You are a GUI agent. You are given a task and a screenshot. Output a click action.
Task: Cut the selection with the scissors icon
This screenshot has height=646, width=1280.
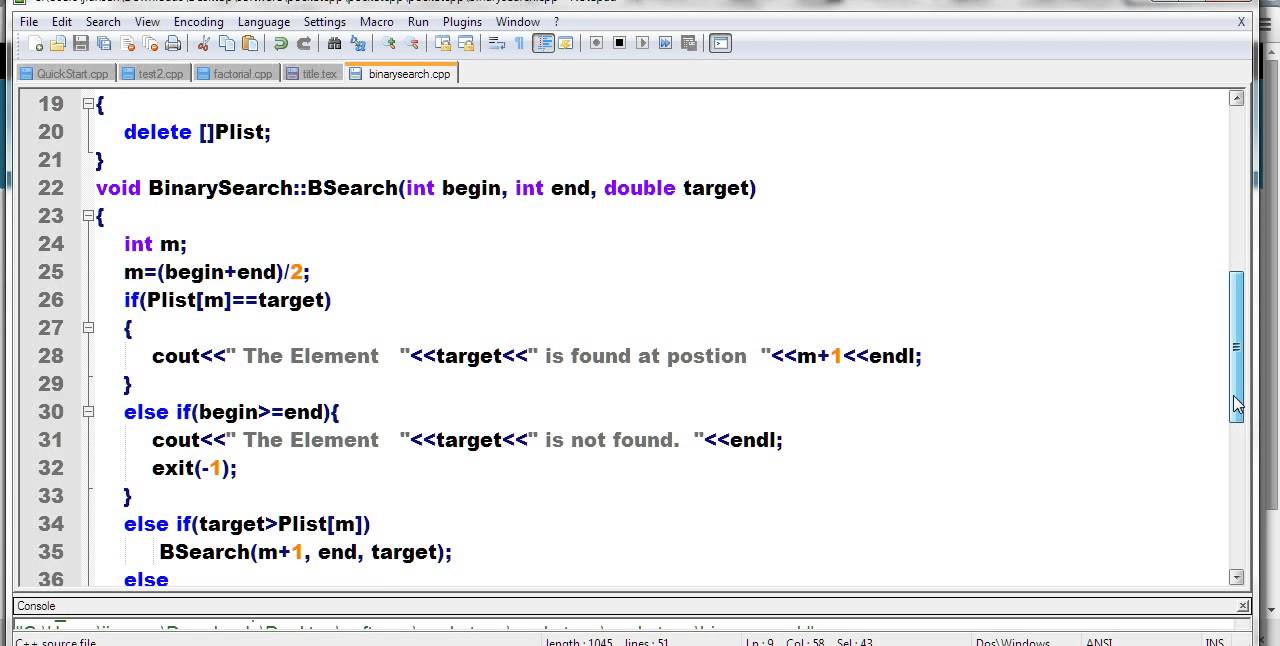click(204, 43)
